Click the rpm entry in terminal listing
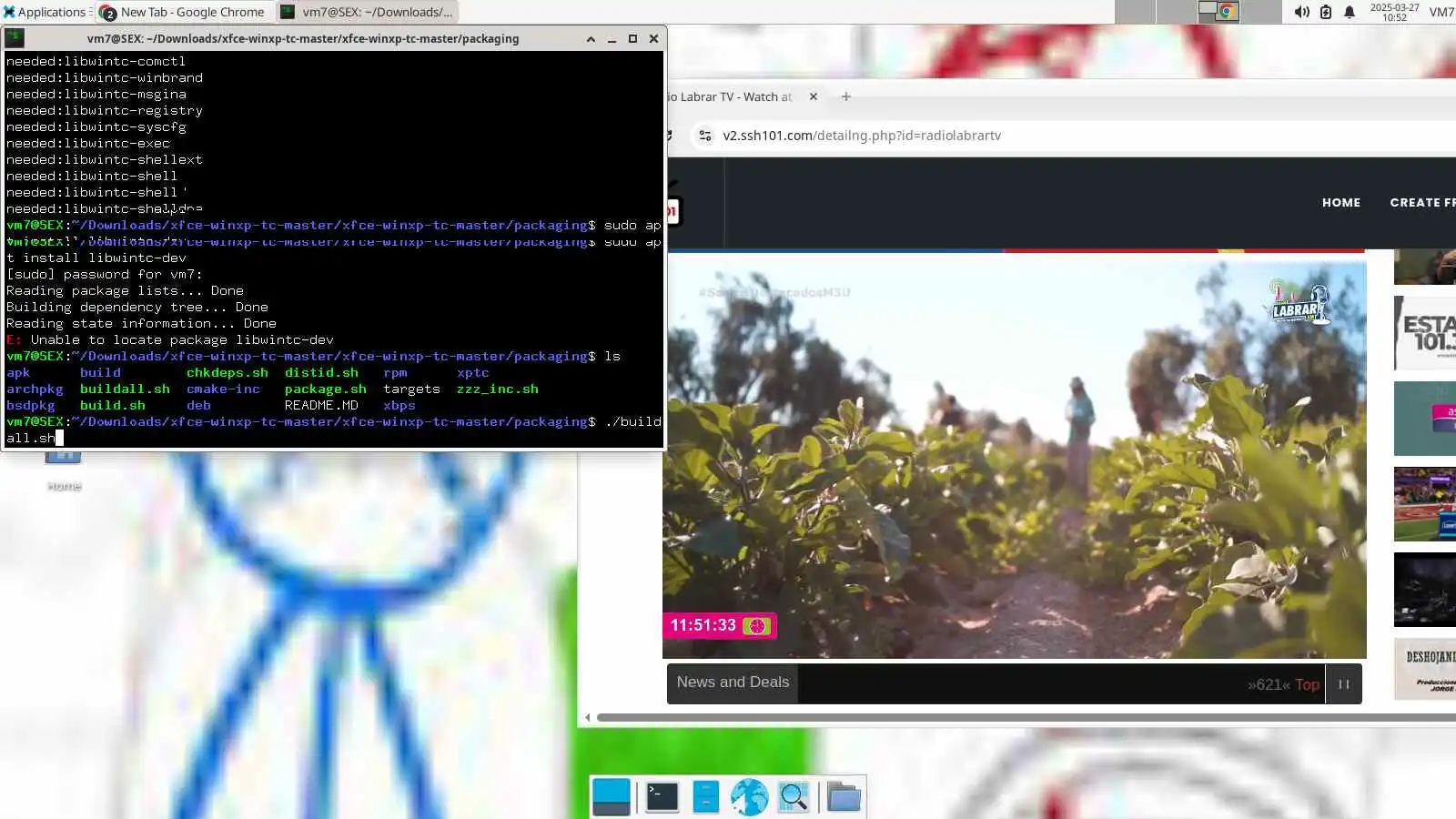This screenshot has width=1456, height=819. pos(395,373)
